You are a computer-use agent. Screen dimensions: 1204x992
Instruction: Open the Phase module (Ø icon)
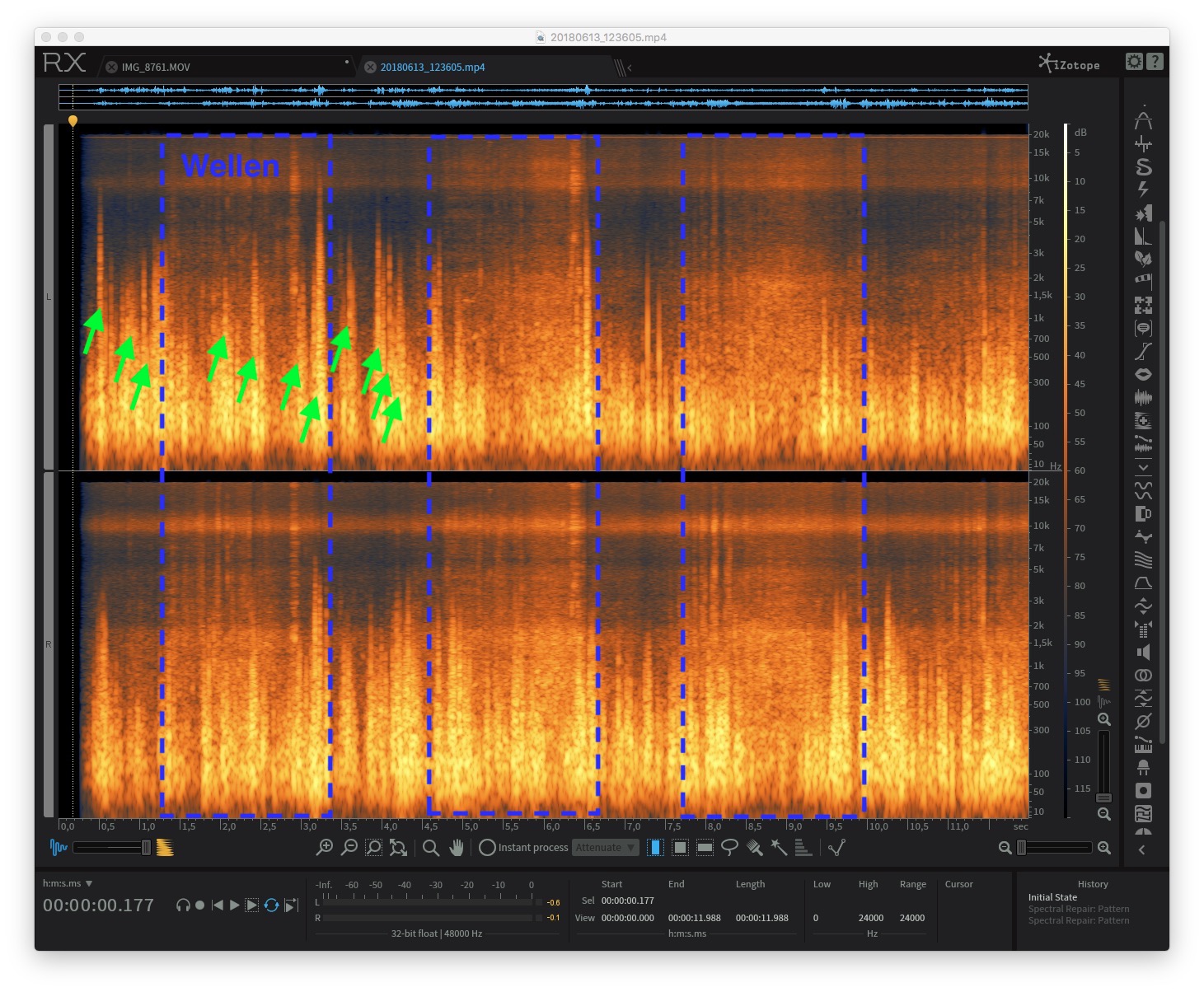click(1143, 721)
